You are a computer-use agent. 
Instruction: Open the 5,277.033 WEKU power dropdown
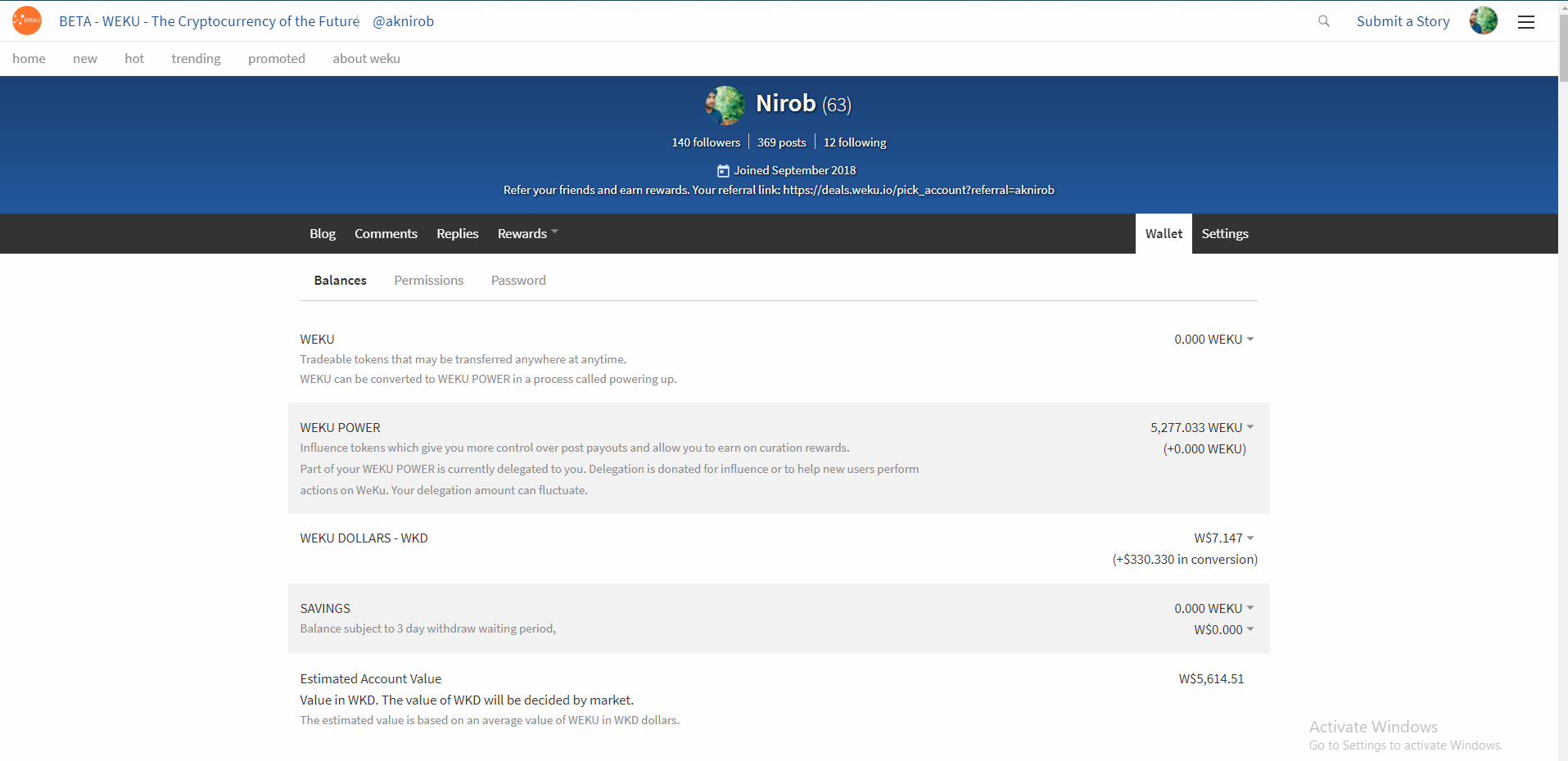[1202, 427]
